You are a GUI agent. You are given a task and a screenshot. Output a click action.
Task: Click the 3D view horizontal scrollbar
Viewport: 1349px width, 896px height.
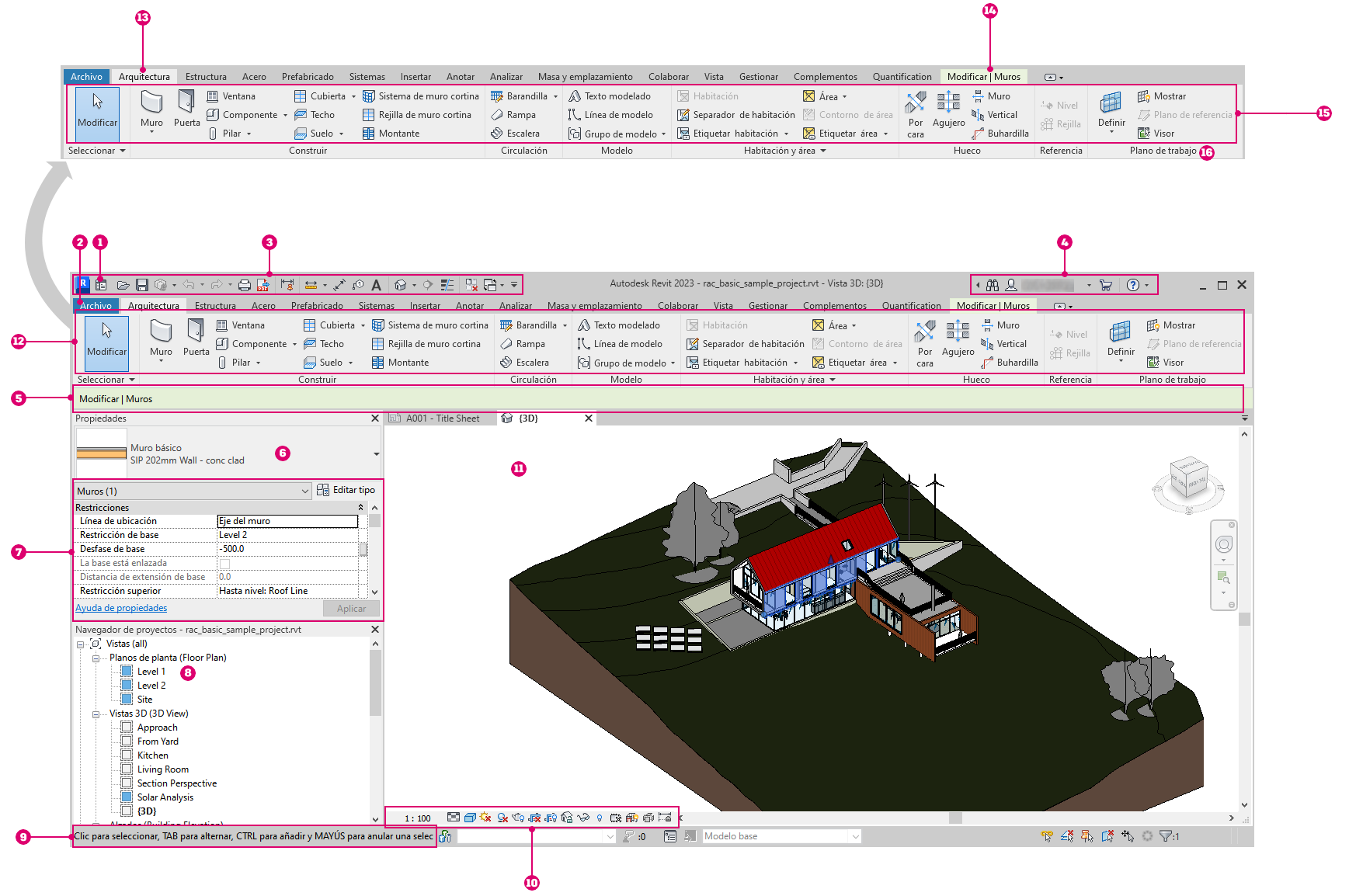point(955,818)
